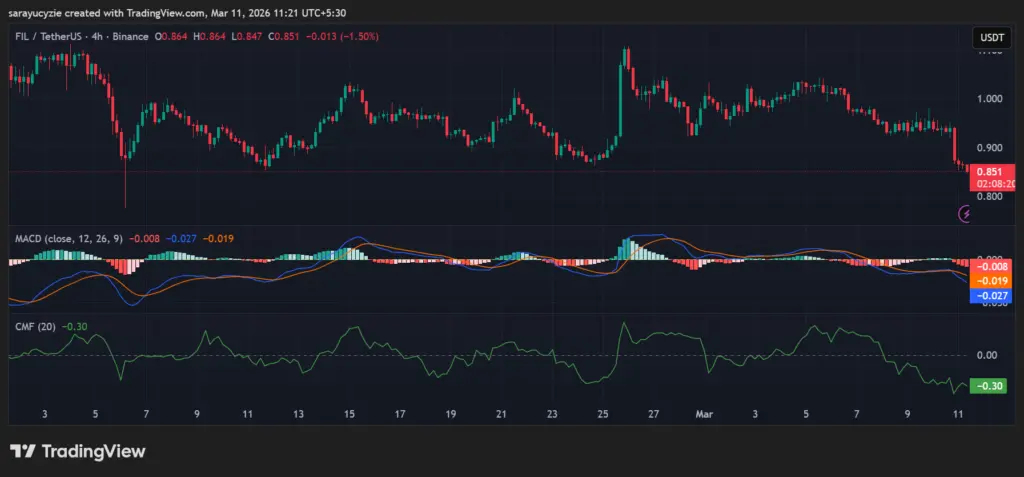This screenshot has height=477, width=1024.
Task: Click the red 0.851 current price label
Action: (x=991, y=172)
